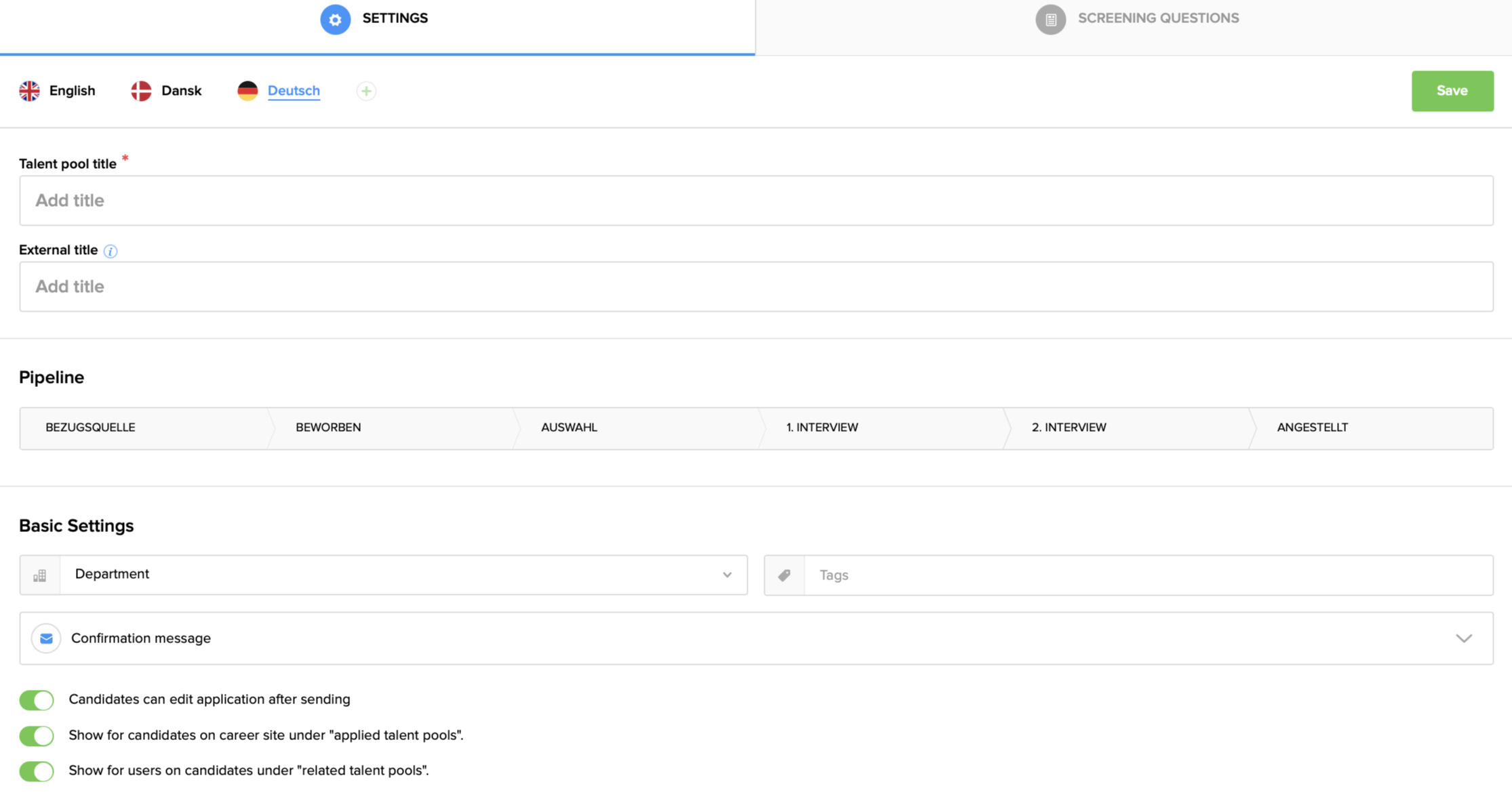This screenshot has height=801, width=1512.
Task: Expand the Confirmation message section
Action: (x=1464, y=638)
